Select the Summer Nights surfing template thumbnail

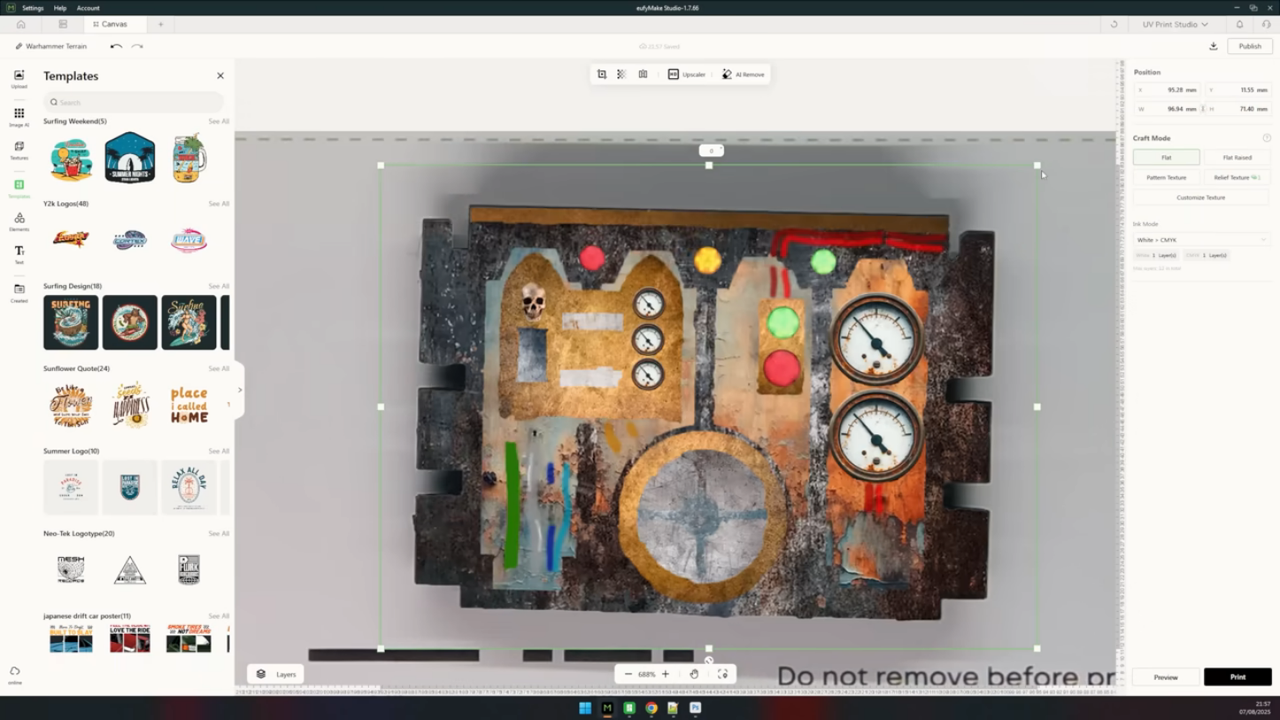tap(130, 158)
